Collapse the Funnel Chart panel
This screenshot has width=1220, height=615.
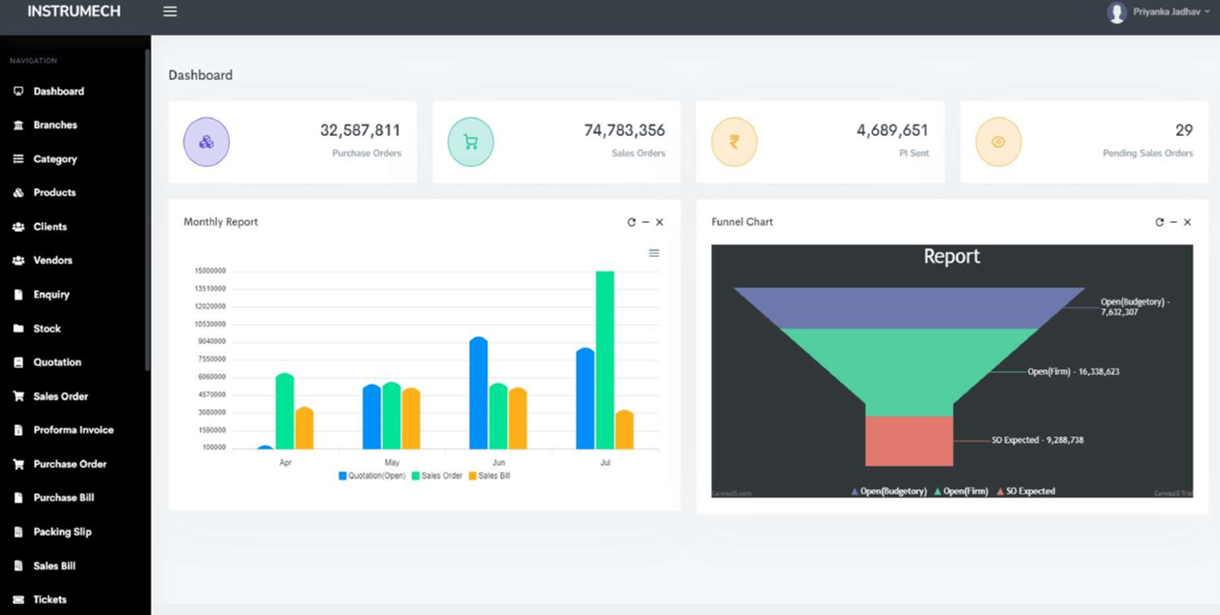point(1172,222)
